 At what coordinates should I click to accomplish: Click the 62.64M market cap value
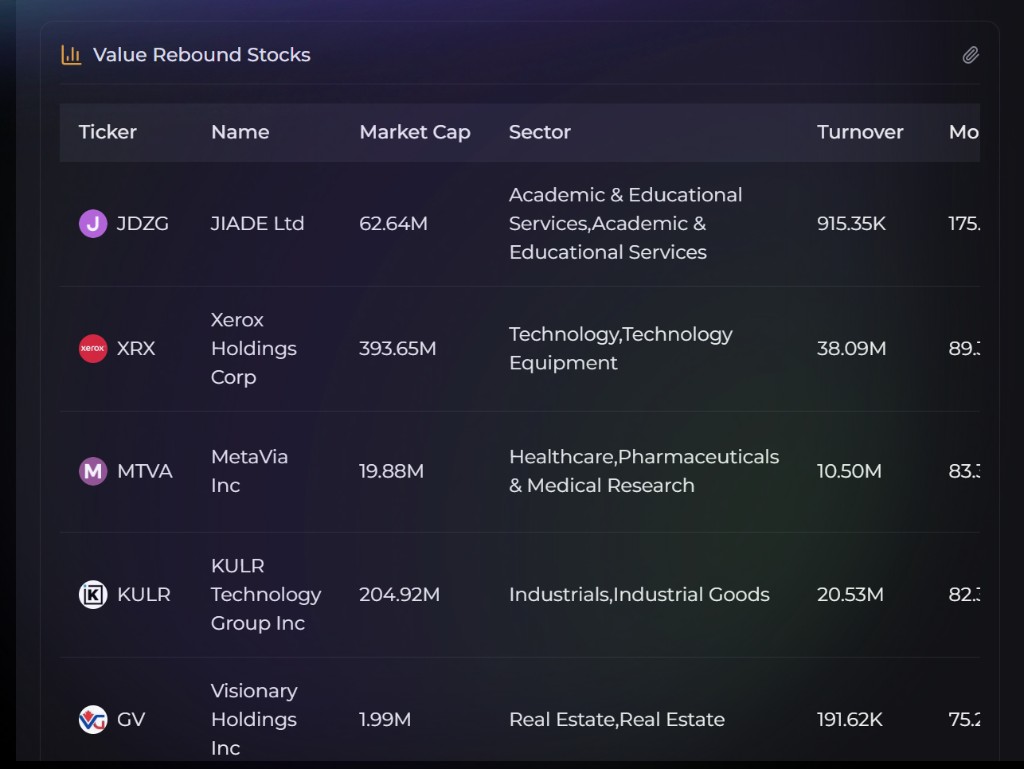point(393,224)
